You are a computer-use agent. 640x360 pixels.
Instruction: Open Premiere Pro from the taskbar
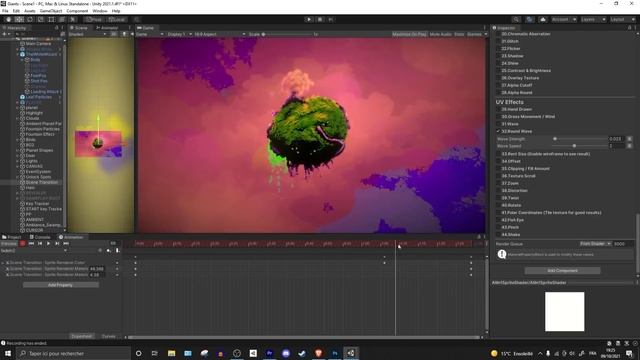(x=269, y=353)
